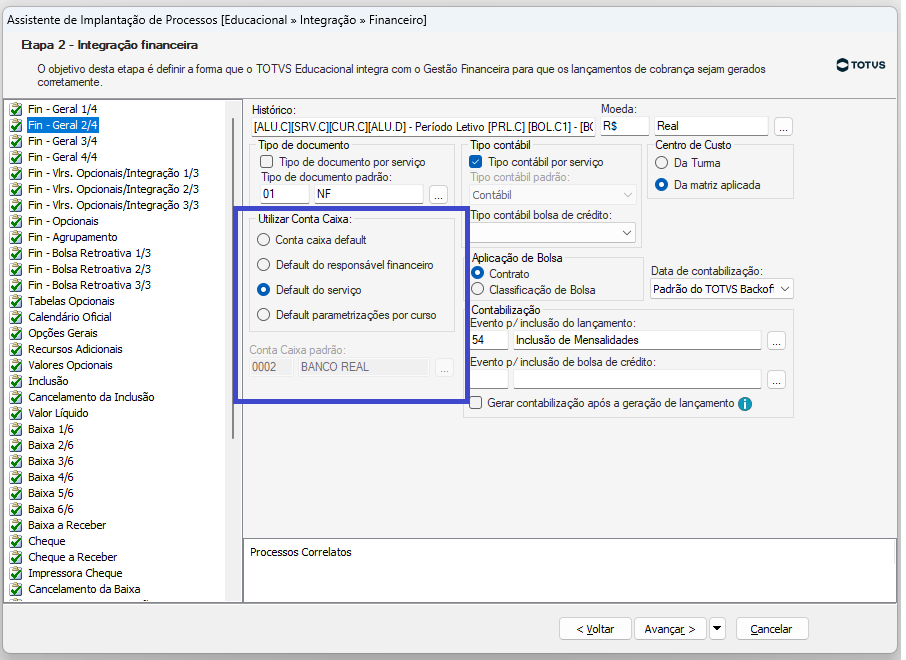The image size is (906, 660).
Task: Open the Tipo de documento padrão lookup button
Action: pos(439,195)
